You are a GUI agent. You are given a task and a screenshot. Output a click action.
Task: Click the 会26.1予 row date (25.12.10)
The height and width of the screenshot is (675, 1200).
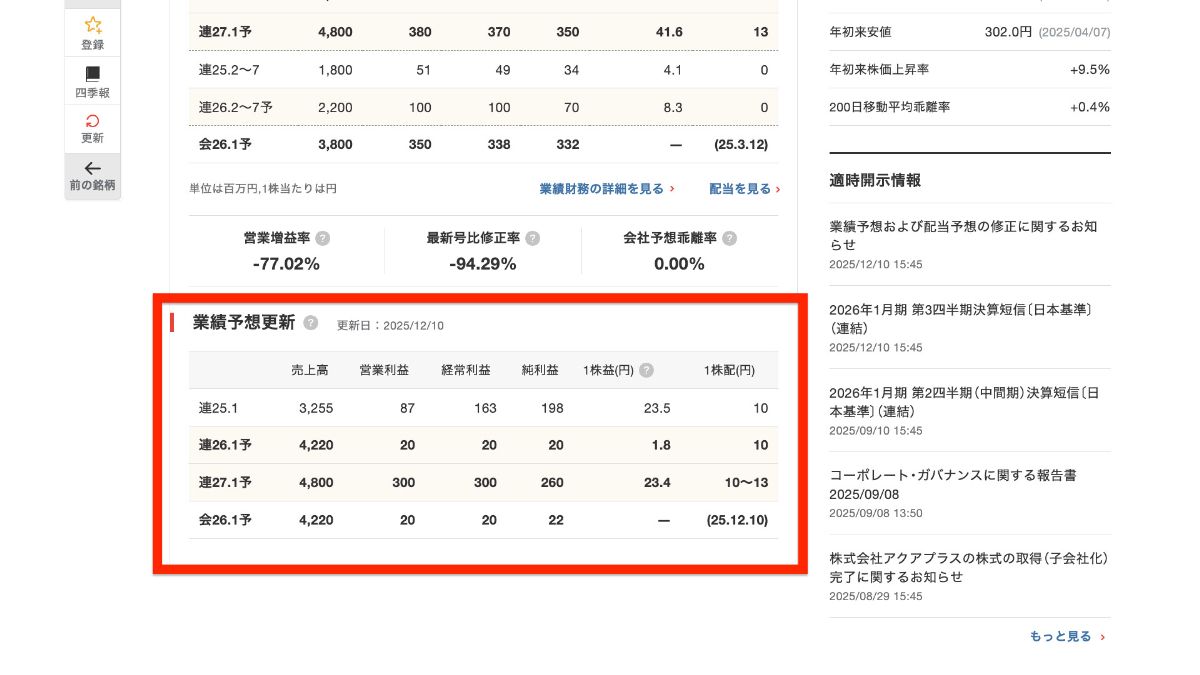click(x=736, y=520)
